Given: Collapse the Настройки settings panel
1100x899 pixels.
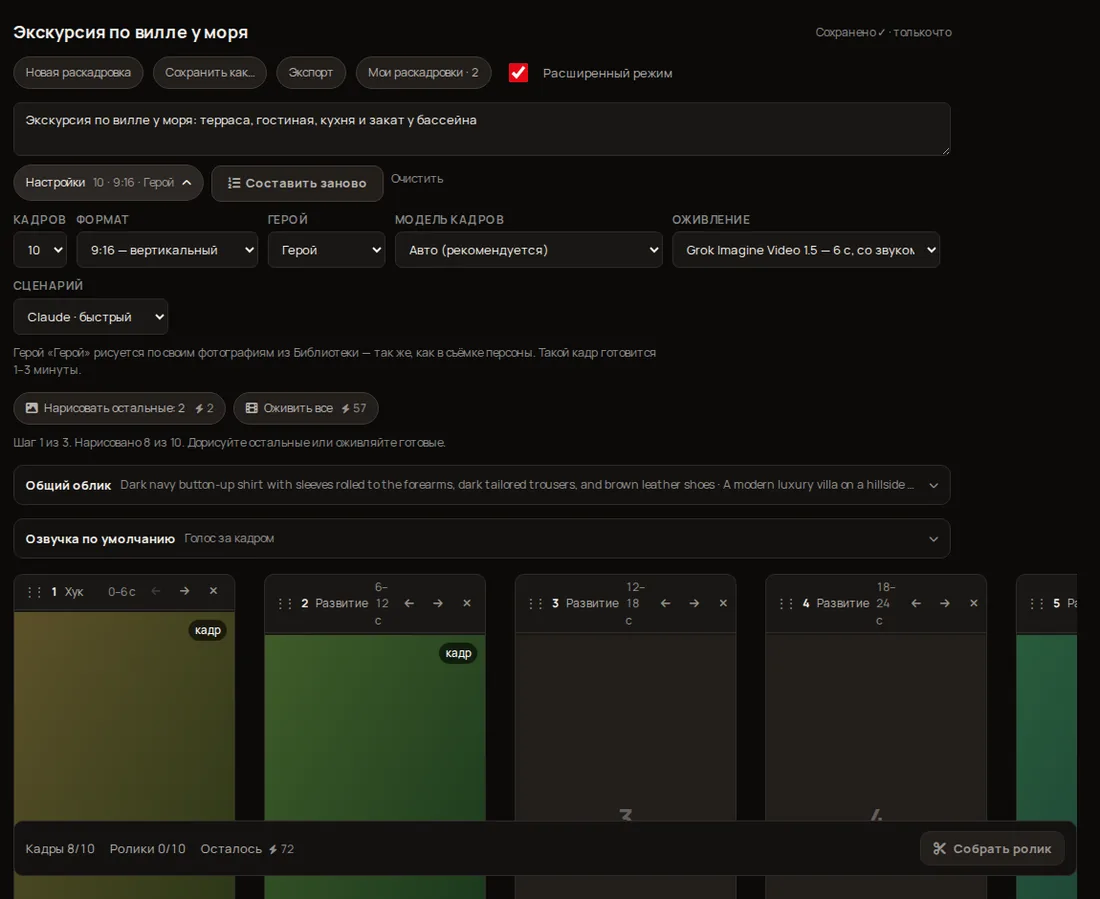Looking at the screenshot, I should [108, 182].
